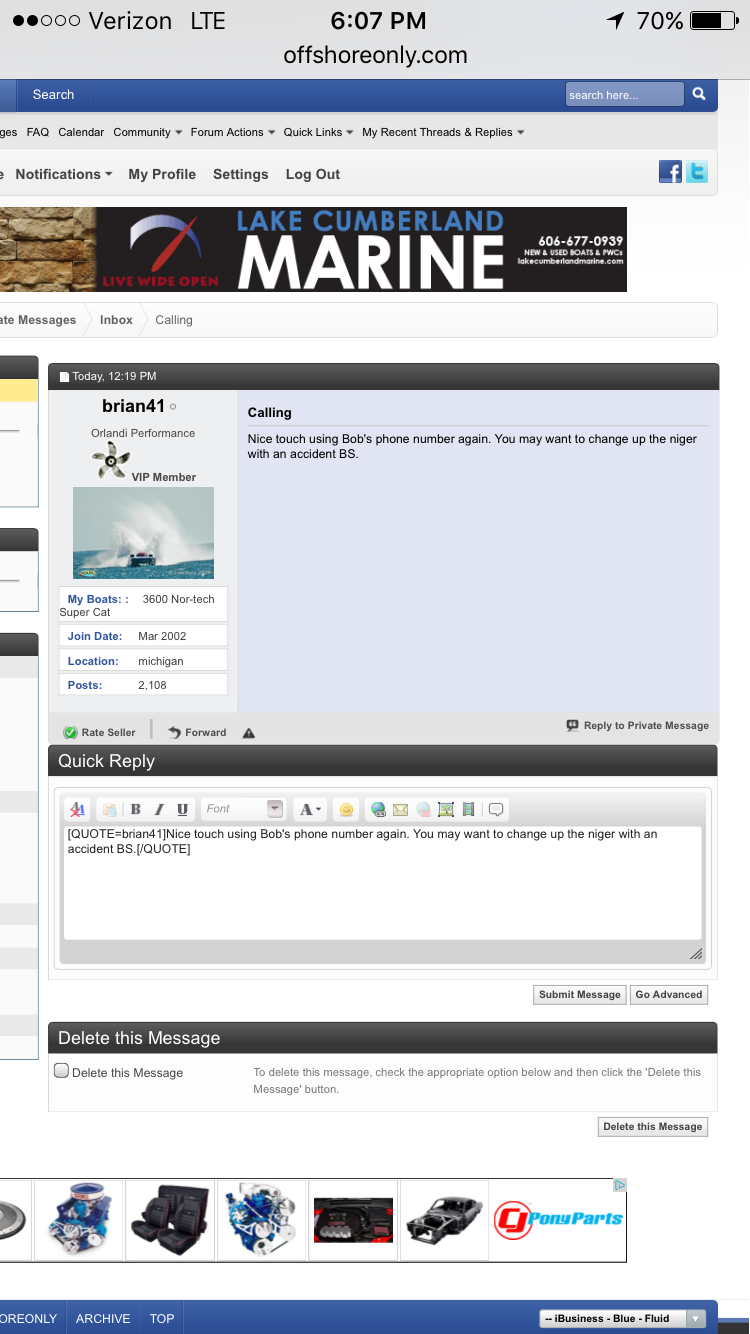Viewport: 750px width, 1334px height.
Task: Click the search magnifier button
Action: [x=699, y=94]
